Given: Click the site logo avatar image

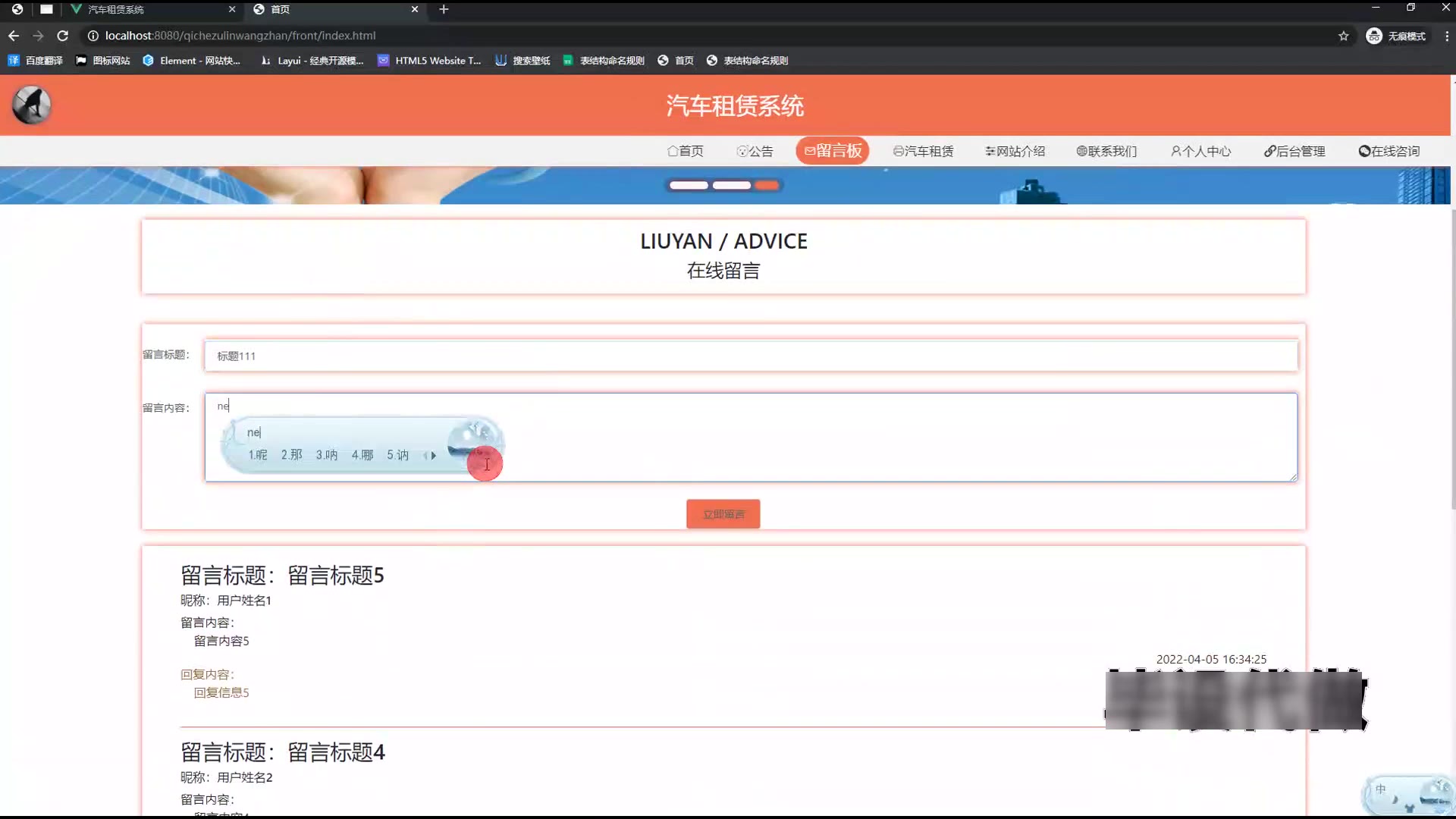Looking at the screenshot, I should coord(31,105).
